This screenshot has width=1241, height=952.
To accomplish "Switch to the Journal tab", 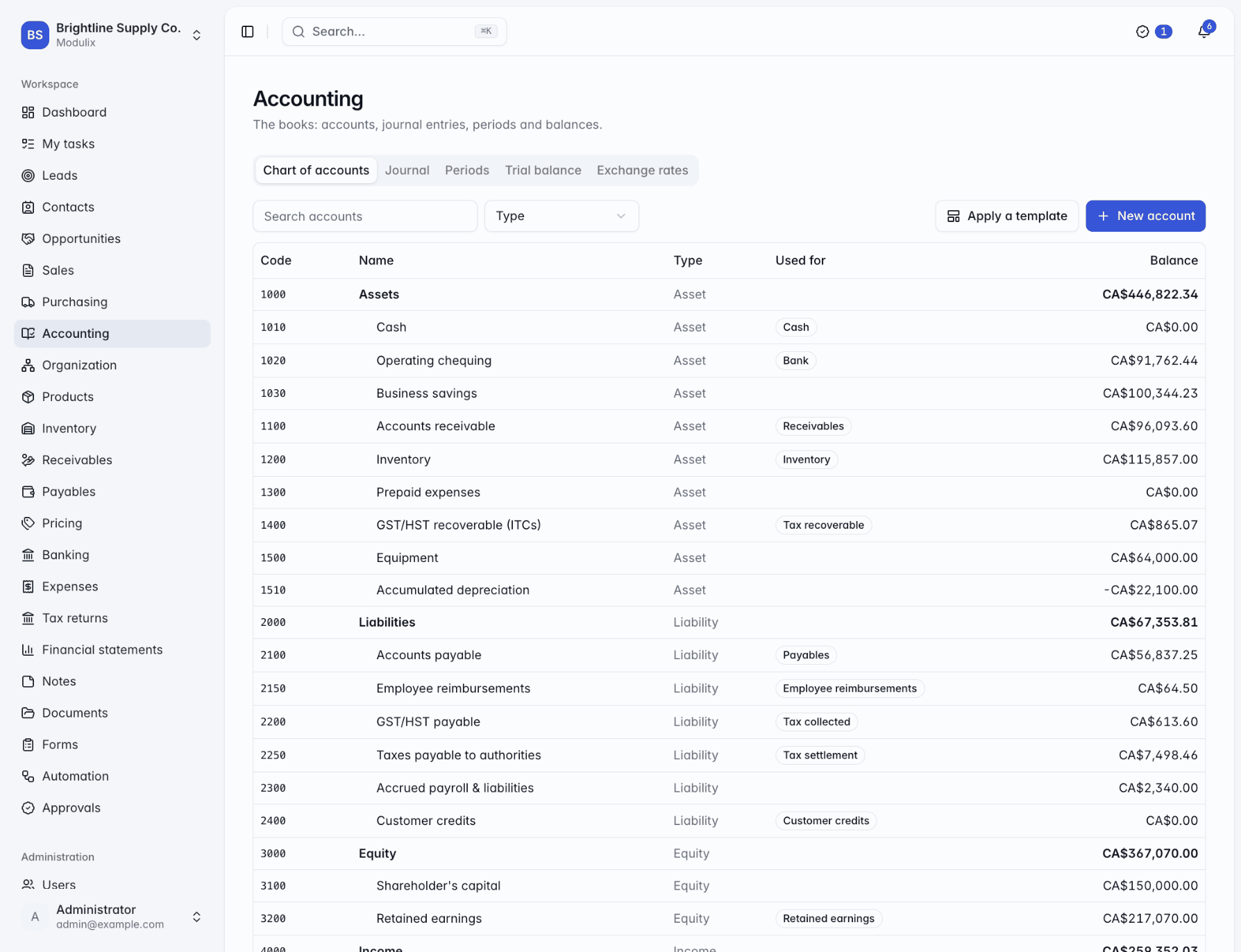I will (407, 170).
